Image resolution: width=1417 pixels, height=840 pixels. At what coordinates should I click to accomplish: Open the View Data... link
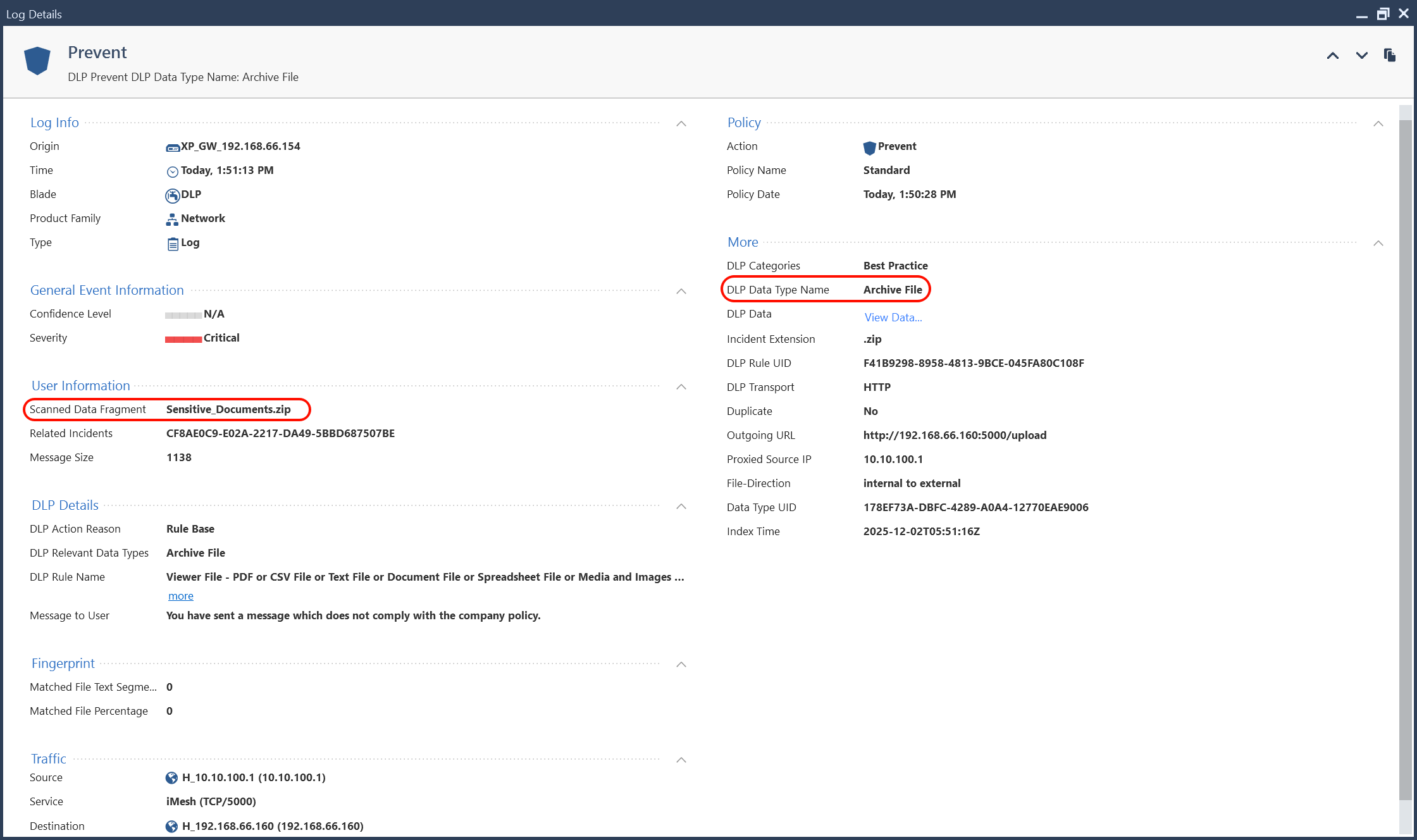point(893,318)
